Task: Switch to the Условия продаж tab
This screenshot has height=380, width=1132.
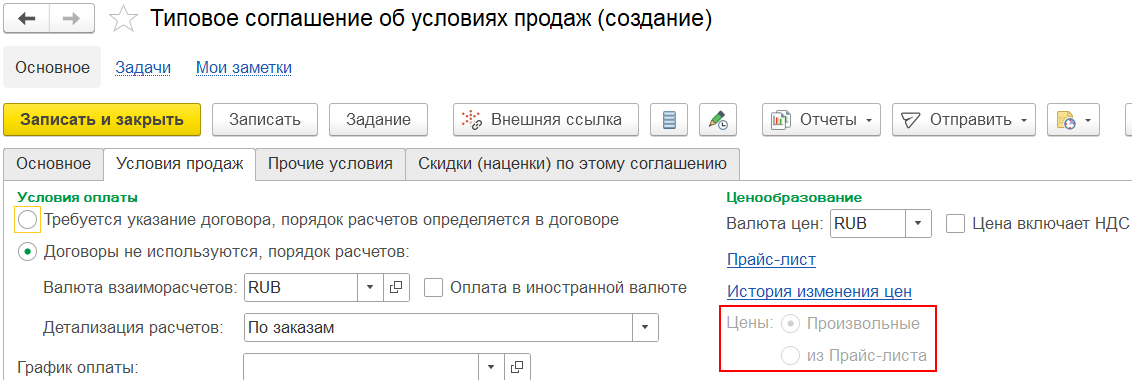Action: [180, 164]
